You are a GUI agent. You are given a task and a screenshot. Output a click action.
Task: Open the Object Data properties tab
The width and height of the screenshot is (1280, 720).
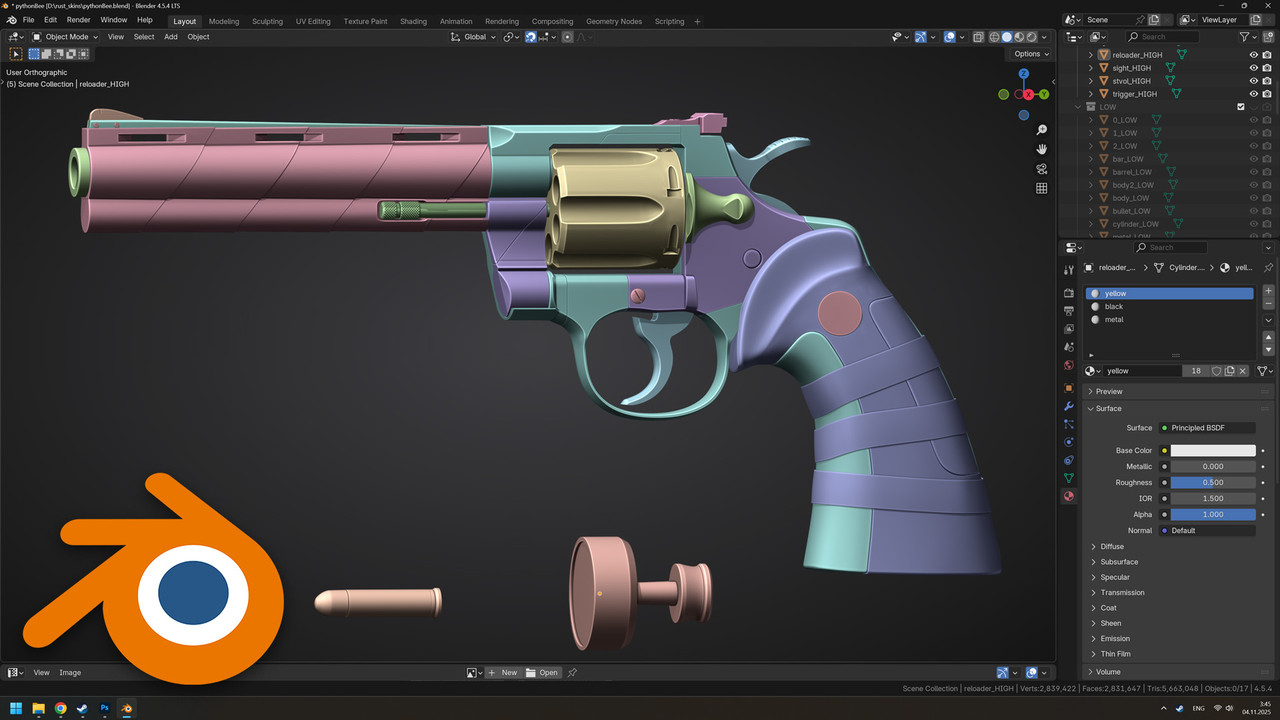coord(1069,478)
